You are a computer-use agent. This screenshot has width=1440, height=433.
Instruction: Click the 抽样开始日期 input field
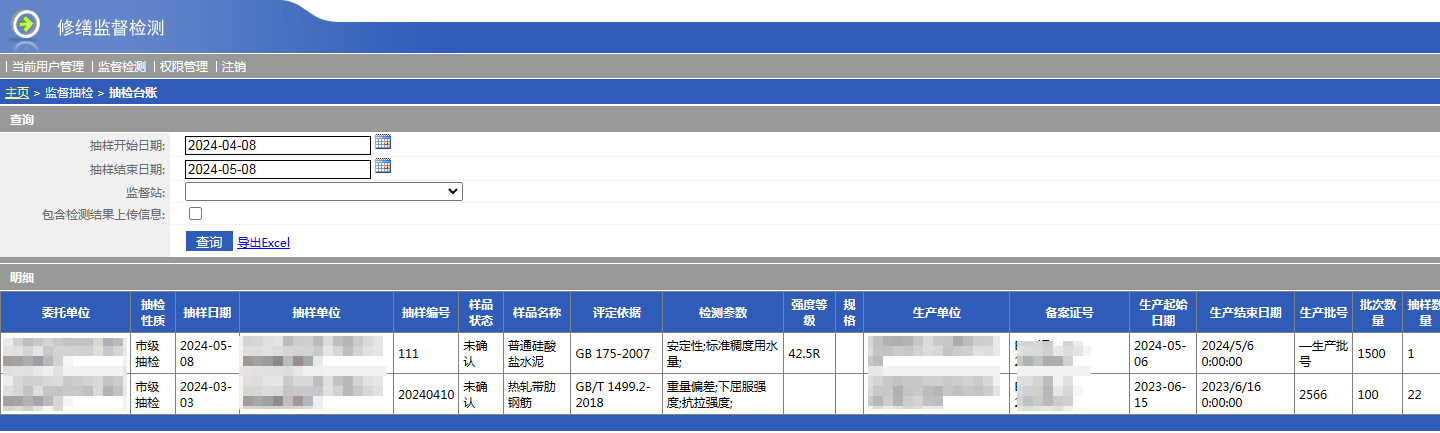click(278, 146)
